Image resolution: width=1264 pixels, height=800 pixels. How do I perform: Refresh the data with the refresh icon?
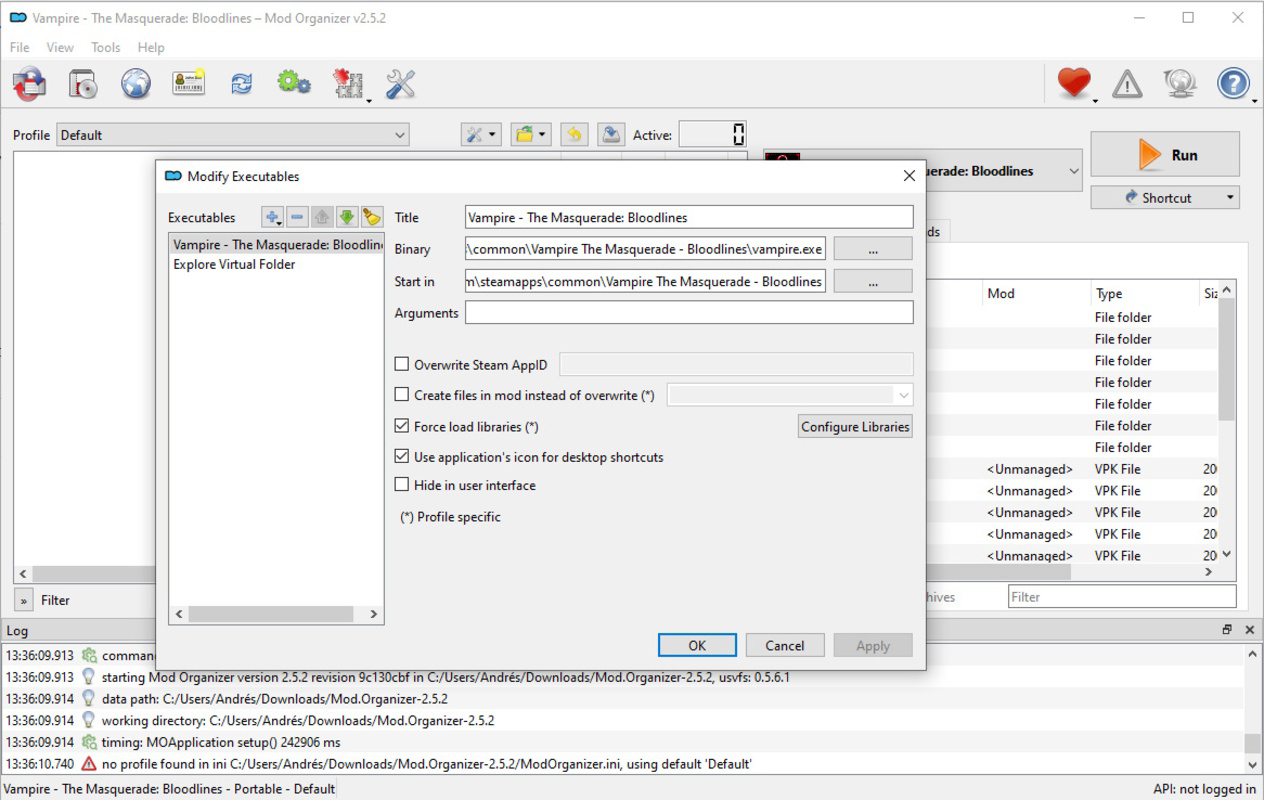(x=240, y=84)
